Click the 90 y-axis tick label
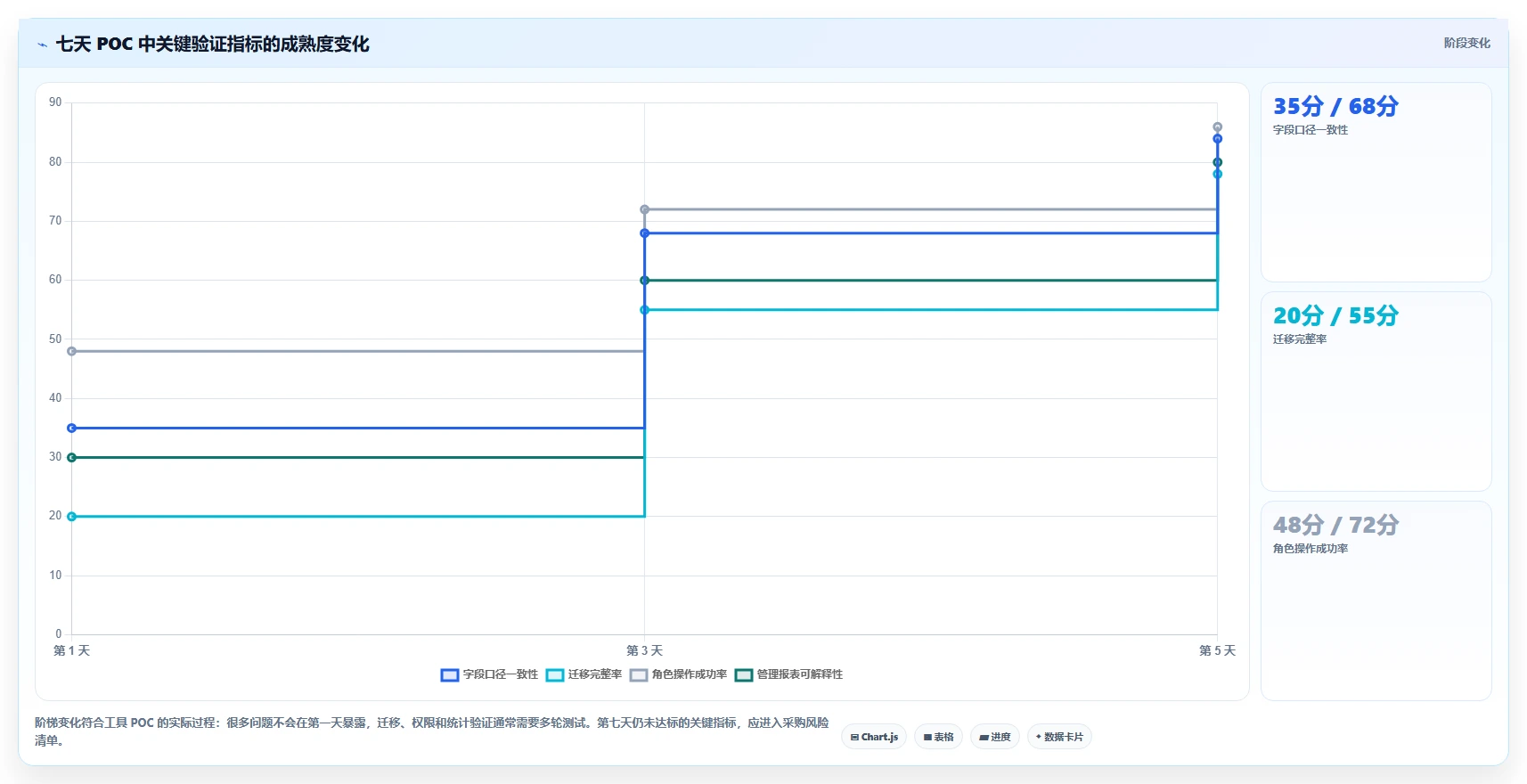Screen dimensions: 1527x784 (55, 102)
